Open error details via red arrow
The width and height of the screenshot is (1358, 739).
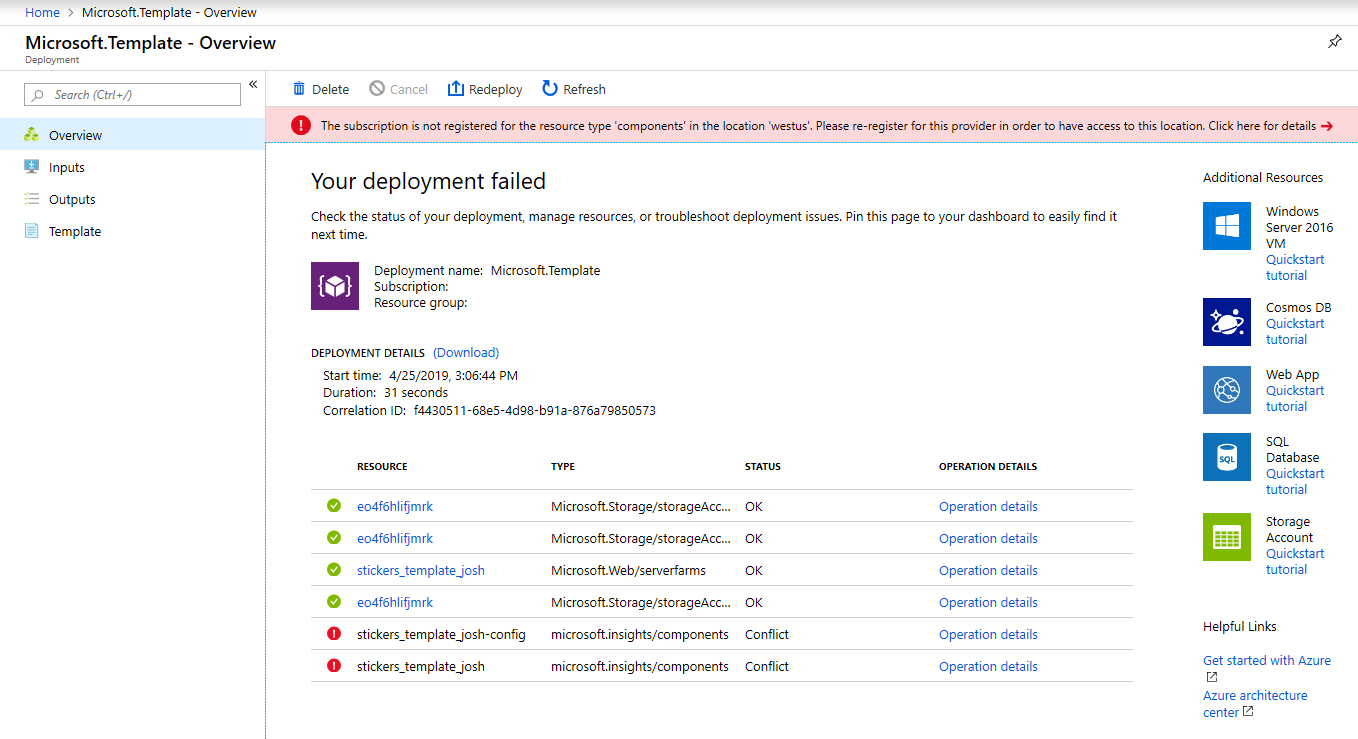click(x=1327, y=126)
